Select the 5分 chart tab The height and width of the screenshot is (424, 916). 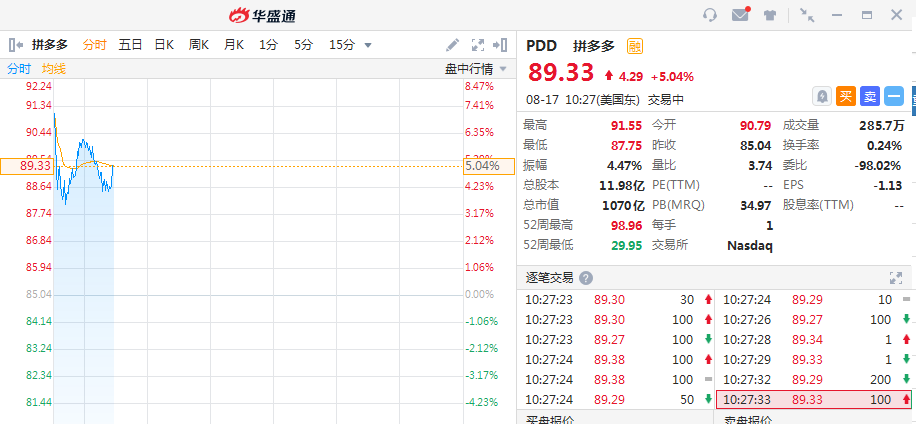point(303,45)
